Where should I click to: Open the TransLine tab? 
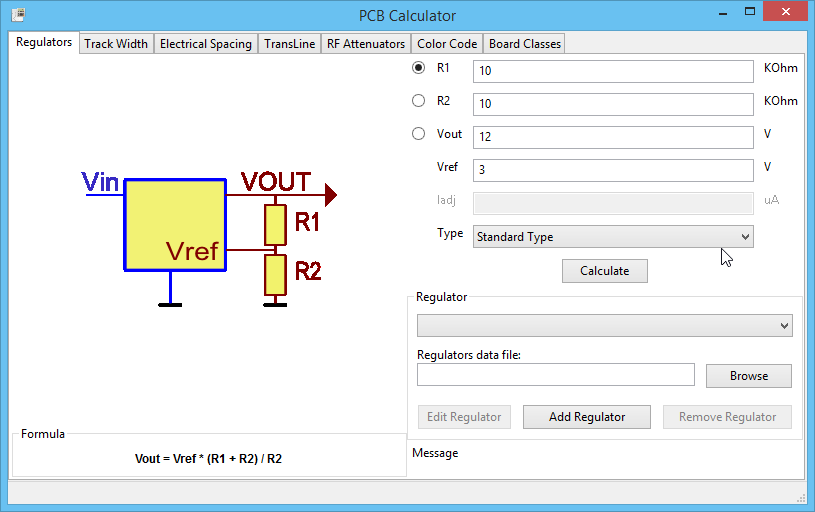(x=290, y=44)
